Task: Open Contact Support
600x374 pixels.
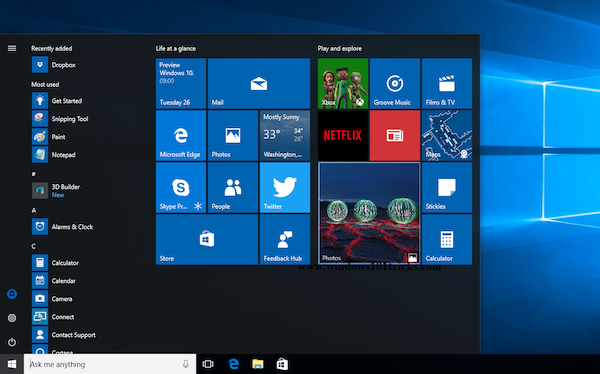Action: (64, 335)
